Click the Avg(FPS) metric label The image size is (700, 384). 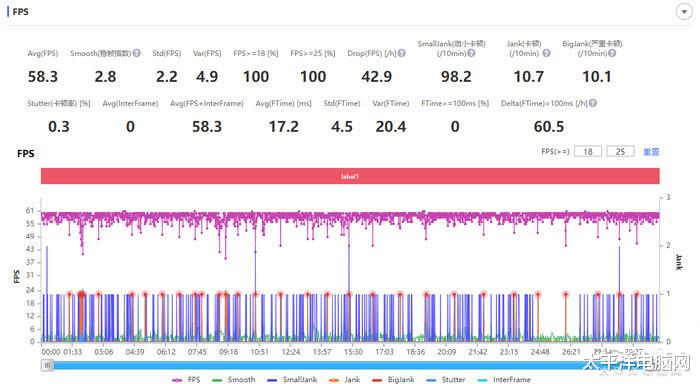(43, 53)
